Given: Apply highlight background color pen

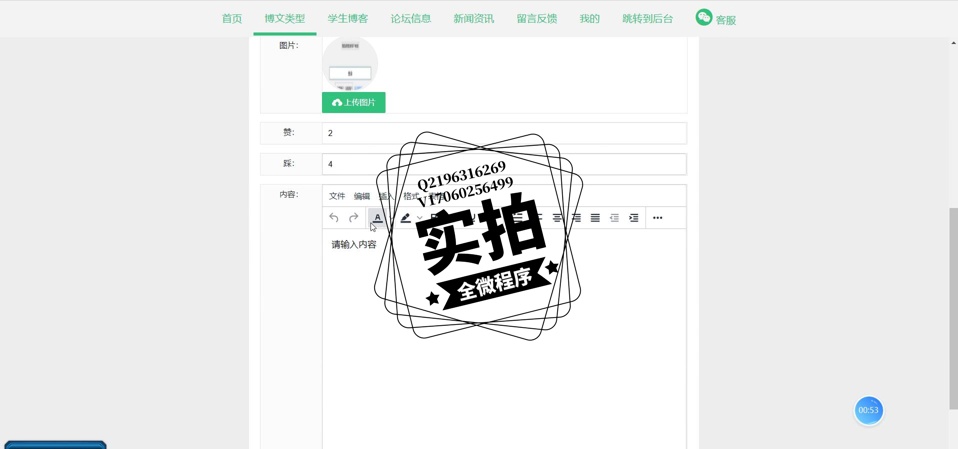Looking at the screenshot, I should point(405,217).
